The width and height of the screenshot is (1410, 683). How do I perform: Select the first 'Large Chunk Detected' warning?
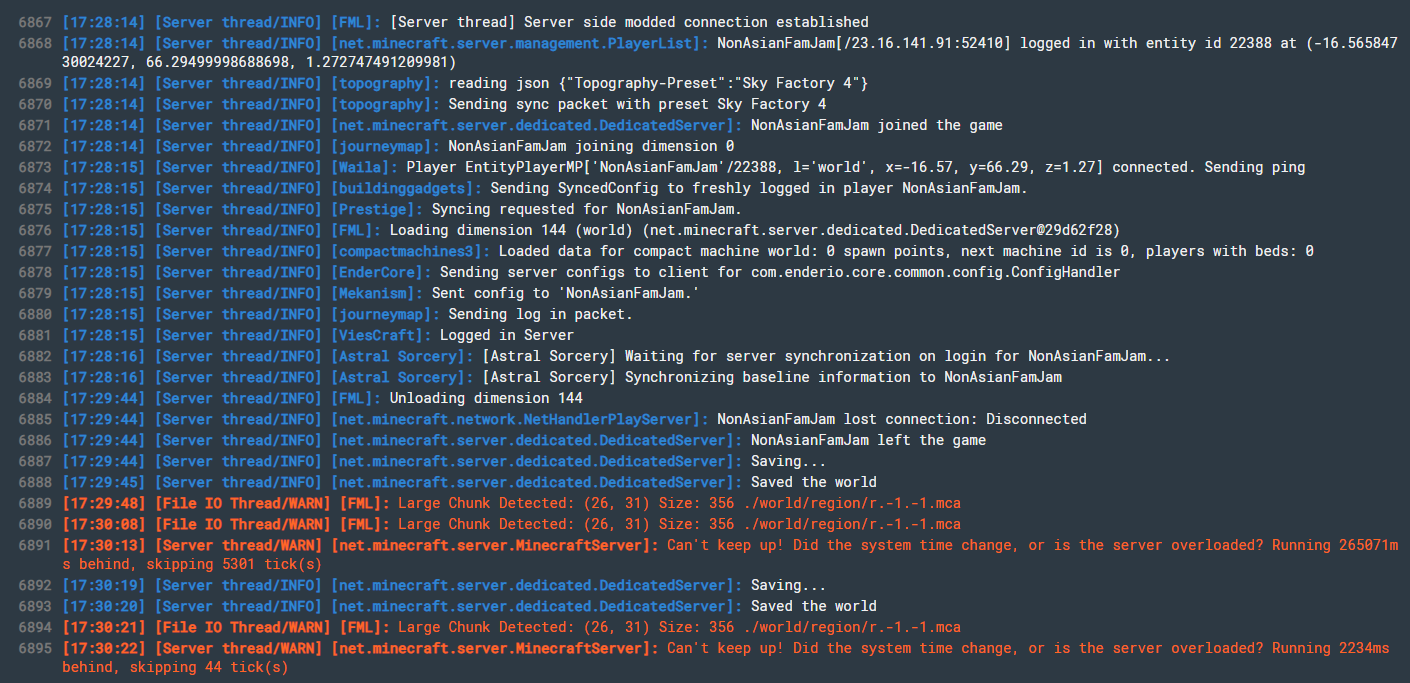511,503
